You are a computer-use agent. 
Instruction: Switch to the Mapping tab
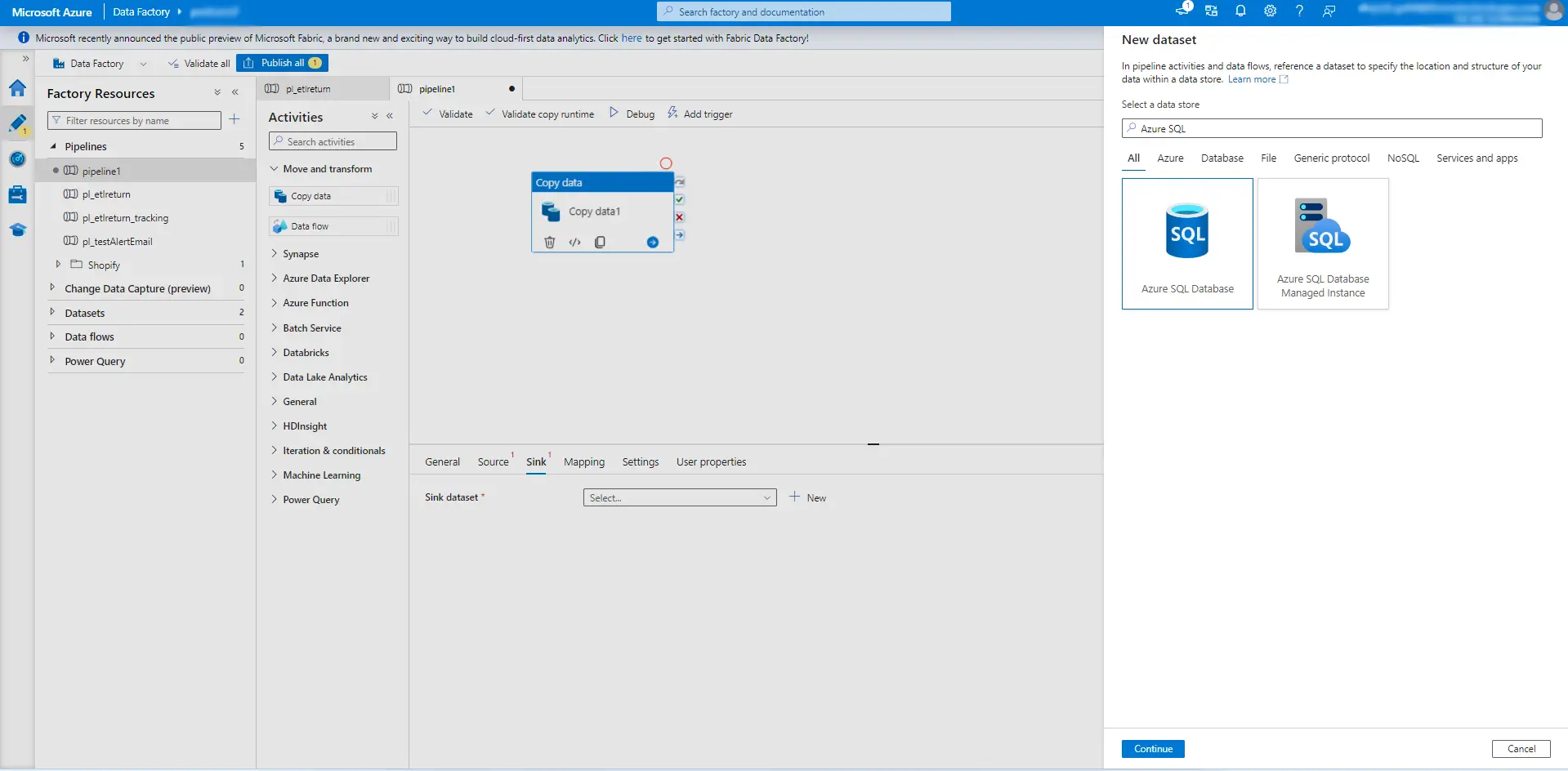[584, 462]
